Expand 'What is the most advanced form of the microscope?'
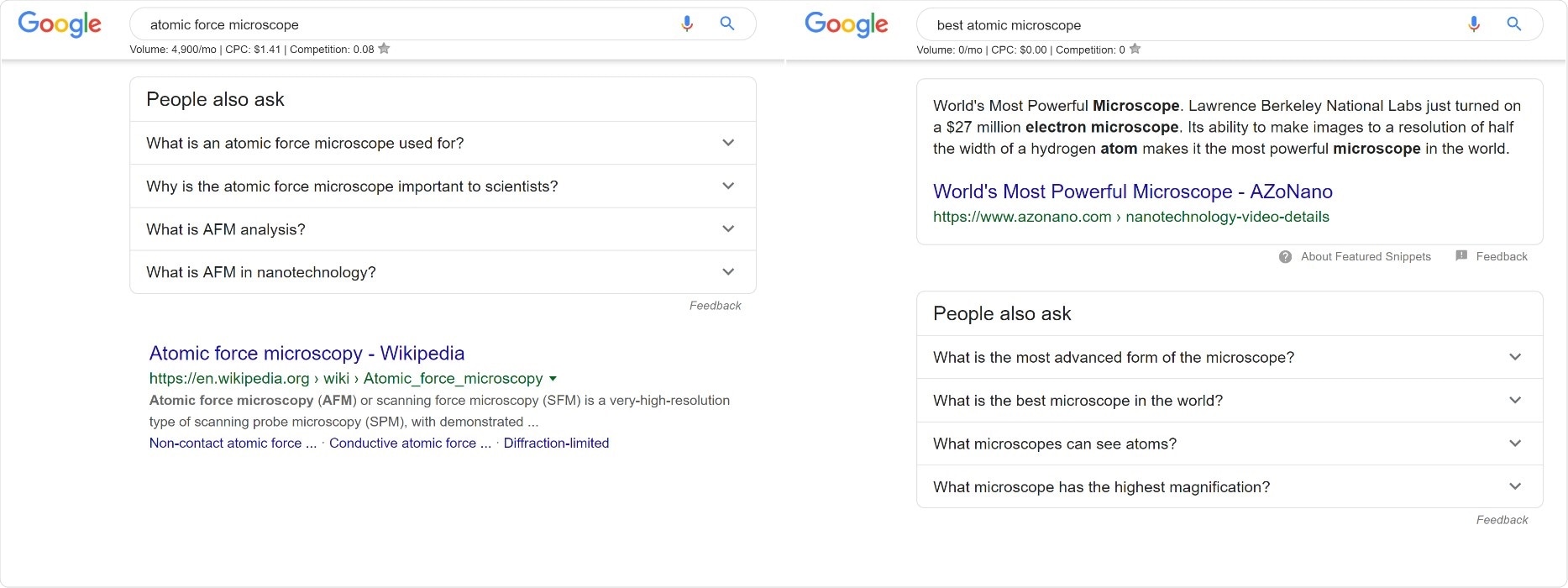1568x588 pixels. pos(1230,357)
